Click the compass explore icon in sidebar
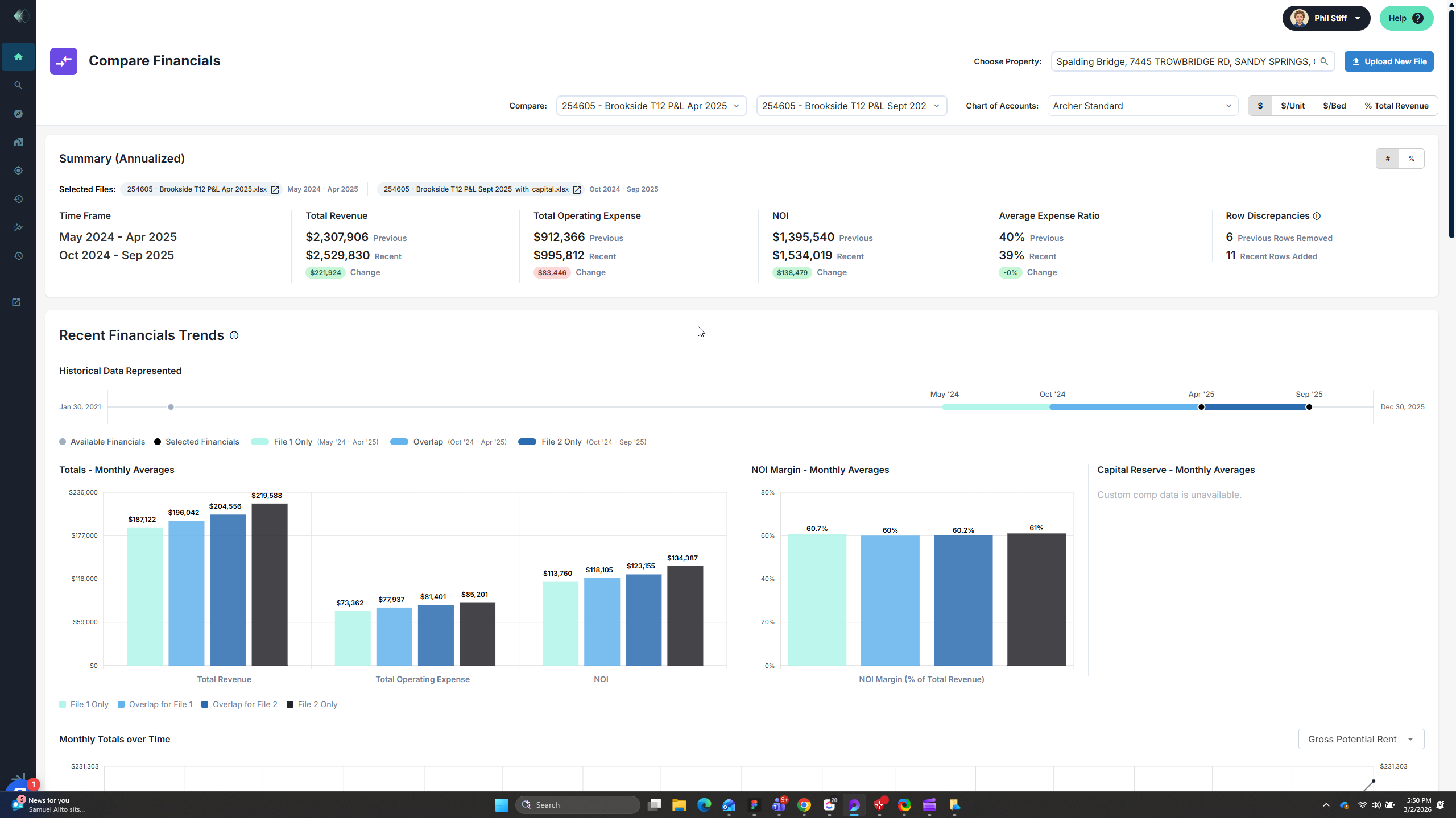Screen dimensions: 1456x818 coord(18,114)
